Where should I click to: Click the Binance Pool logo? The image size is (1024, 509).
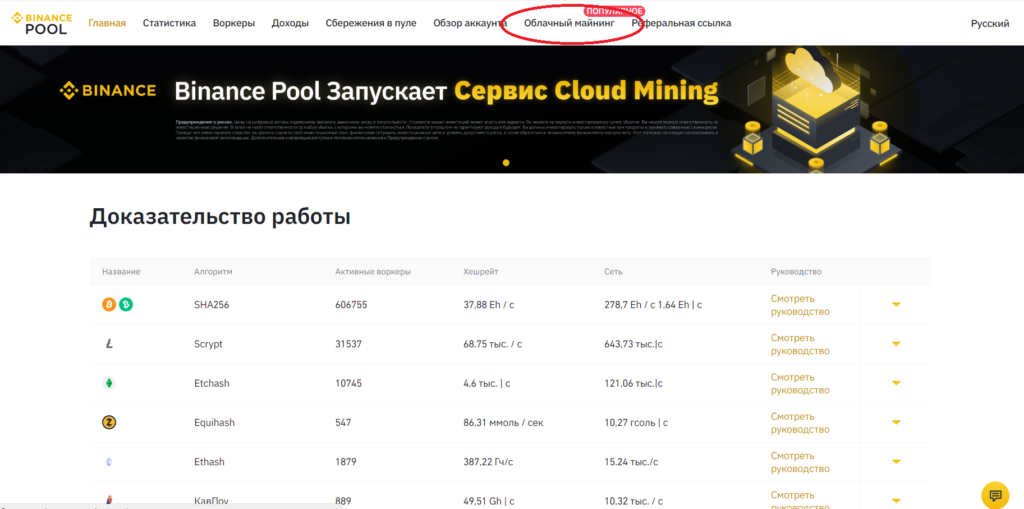point(41,23)
